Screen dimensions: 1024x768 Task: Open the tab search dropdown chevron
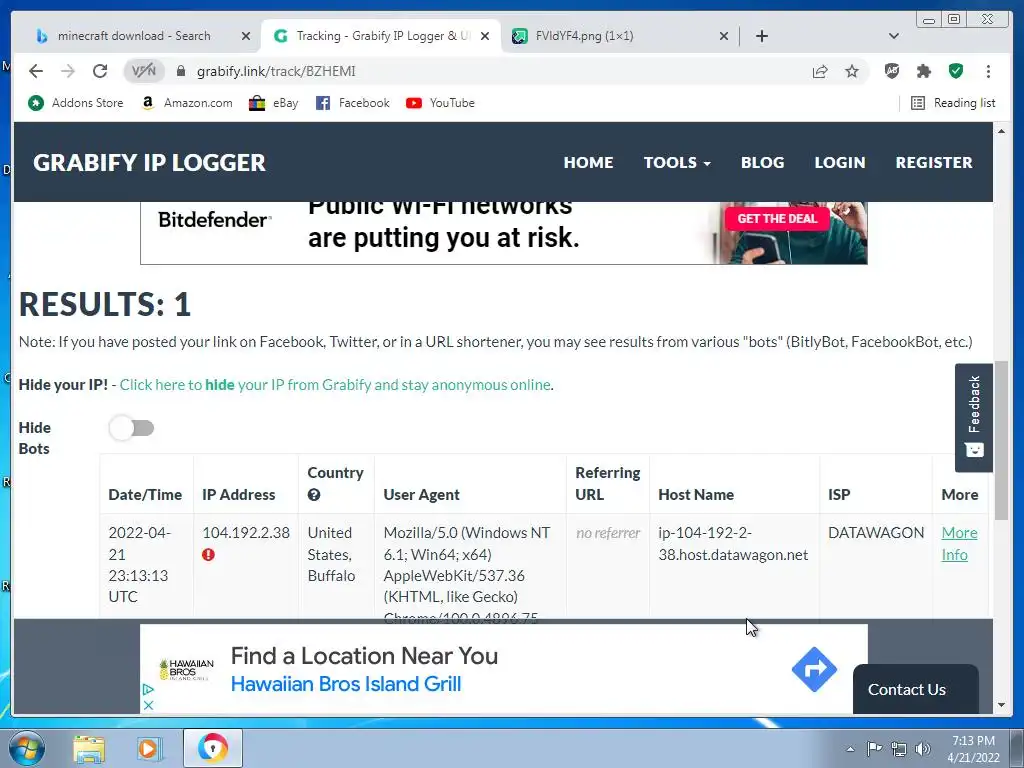(894, 36)
